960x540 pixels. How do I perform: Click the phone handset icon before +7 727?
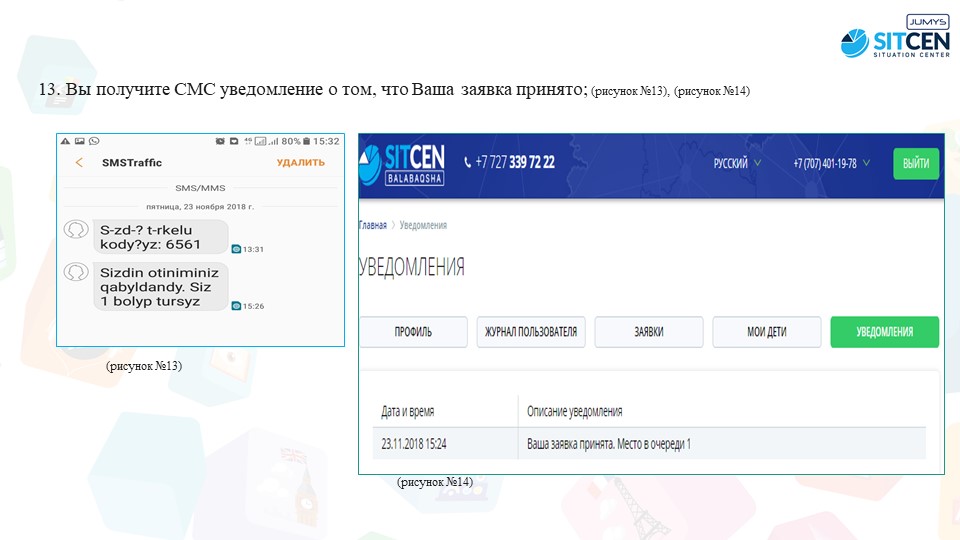[467, 163]
